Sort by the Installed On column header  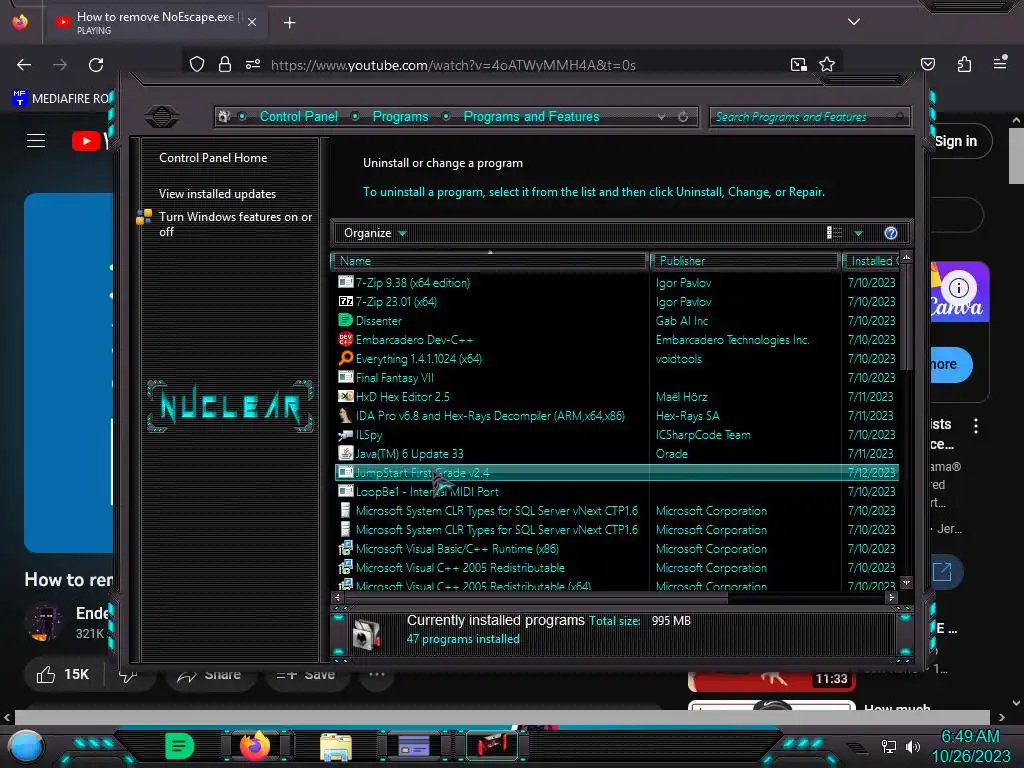(x=871, y=261)
